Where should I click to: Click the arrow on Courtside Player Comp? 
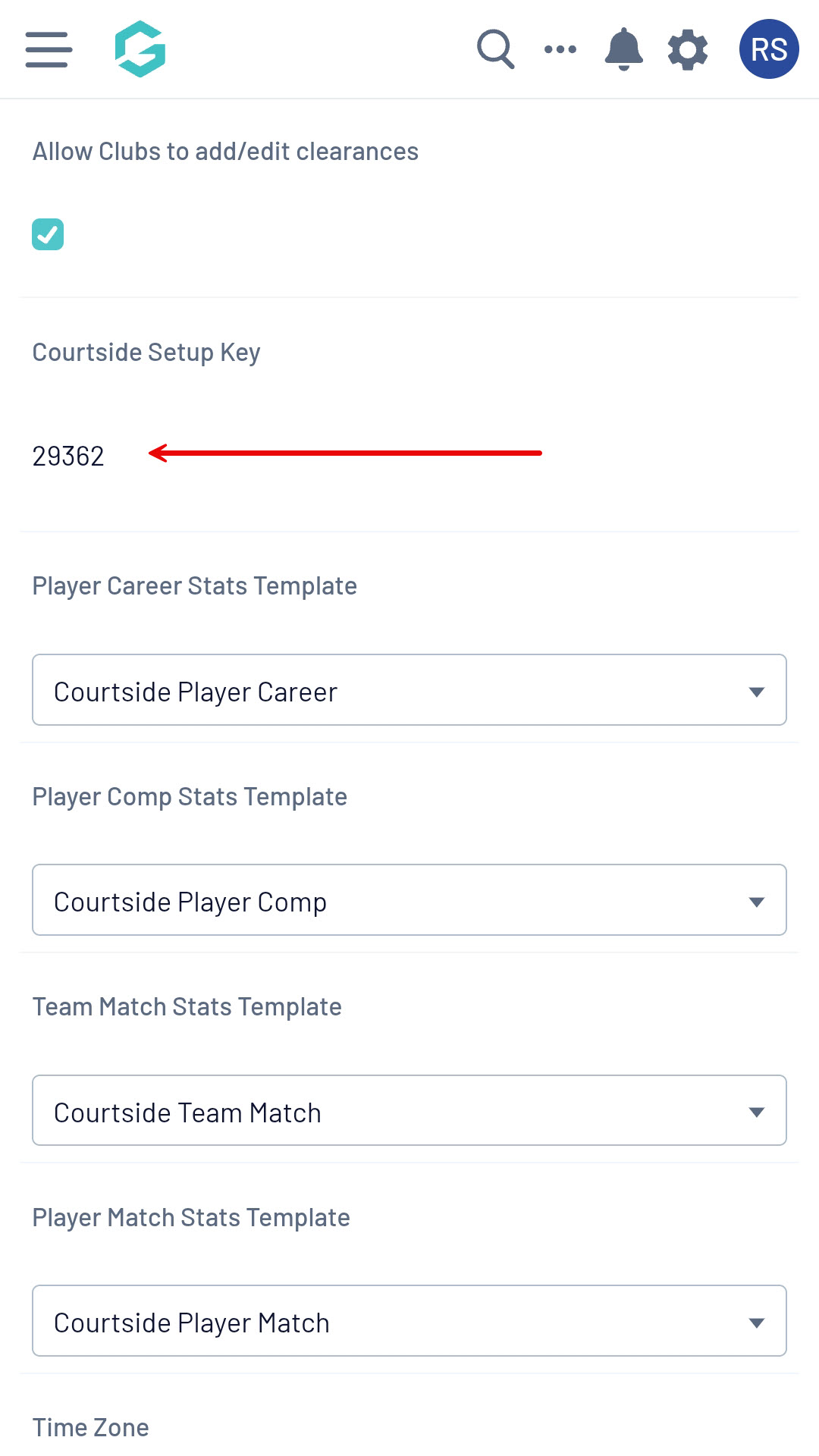coord(756,902)
